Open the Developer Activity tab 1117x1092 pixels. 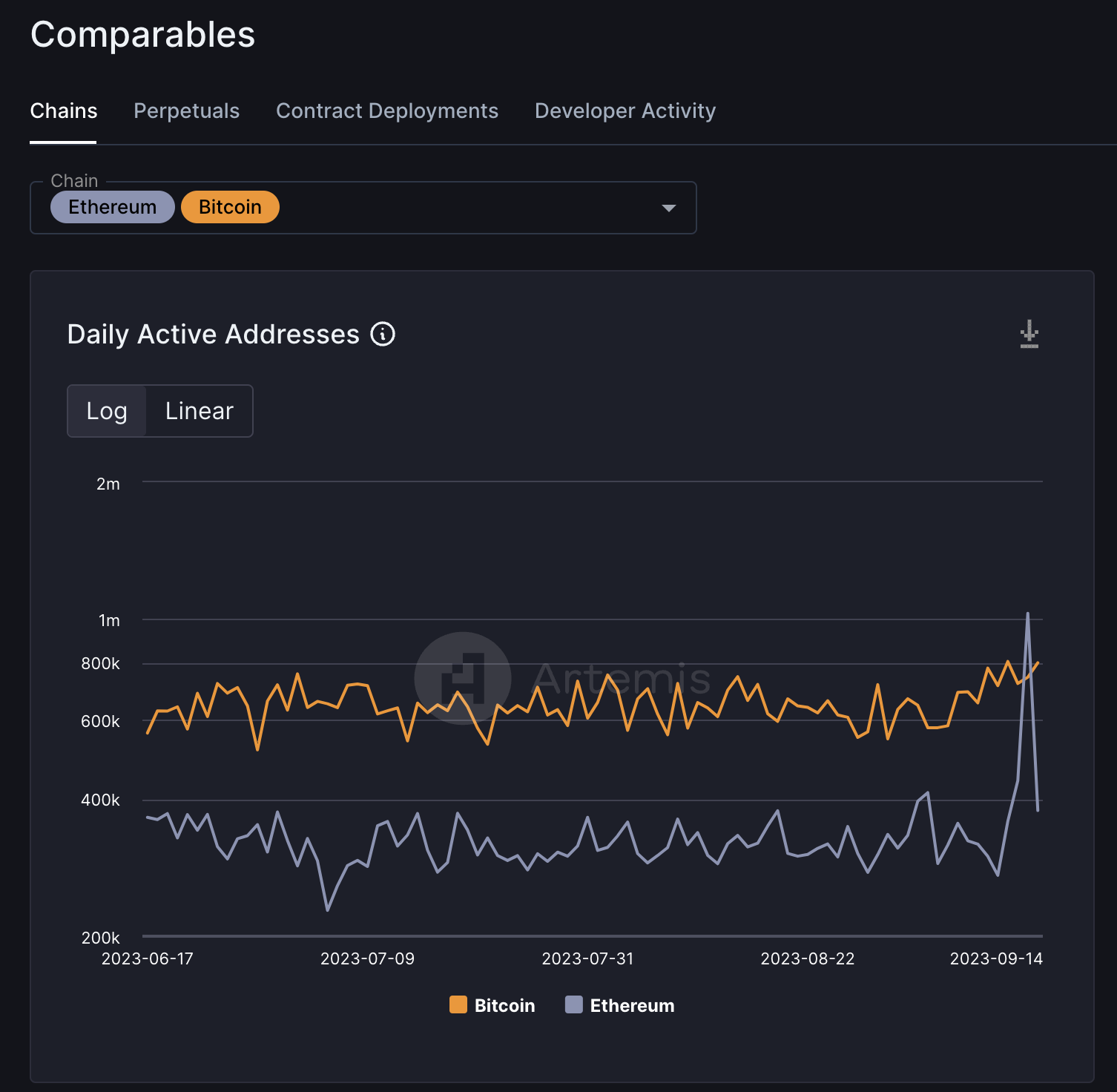tap(625, 111)
